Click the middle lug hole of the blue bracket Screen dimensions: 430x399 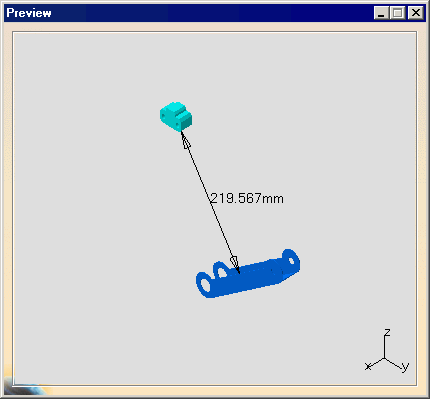[x=221, y=272]
